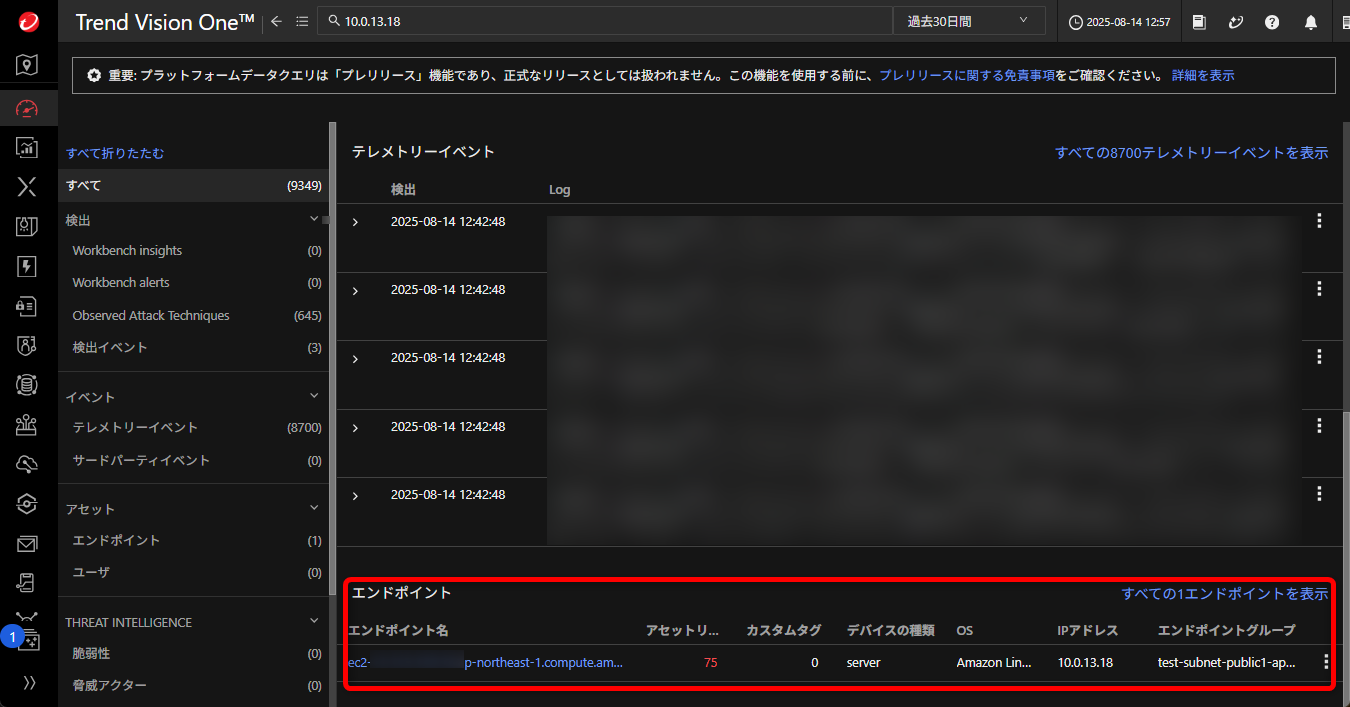Open the kebab menu for the endpoint row
Viewport: 1350px width, 707px height.
(1327, 662)
